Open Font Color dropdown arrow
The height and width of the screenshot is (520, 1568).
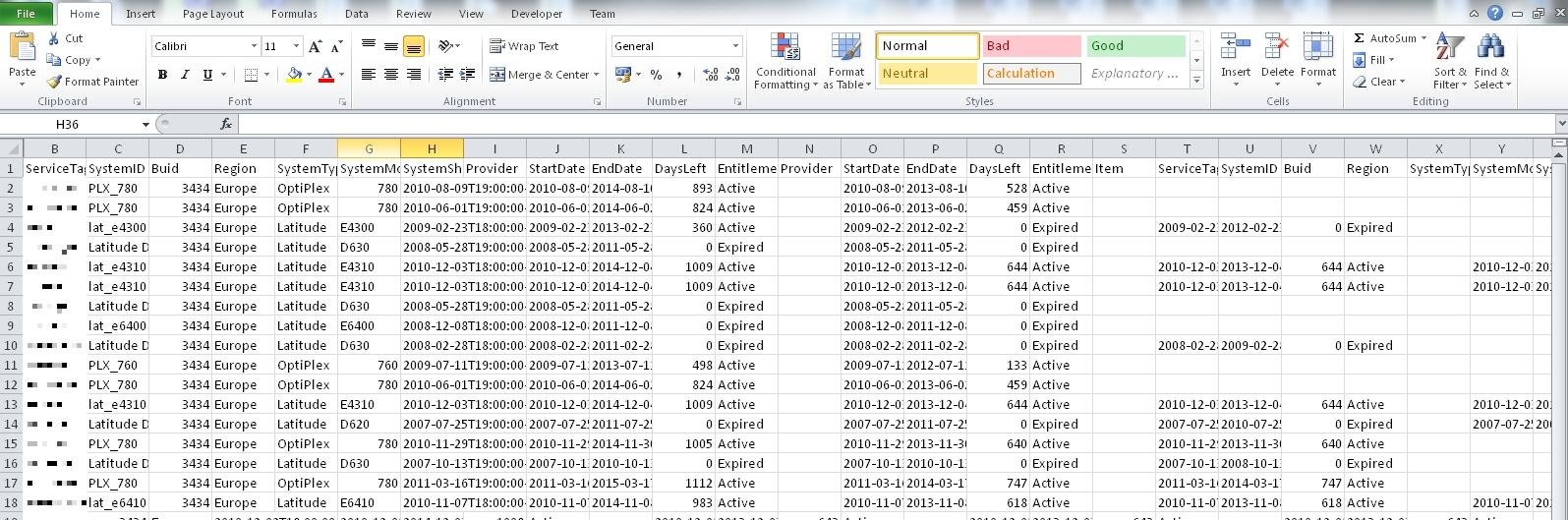pos(341,75)
